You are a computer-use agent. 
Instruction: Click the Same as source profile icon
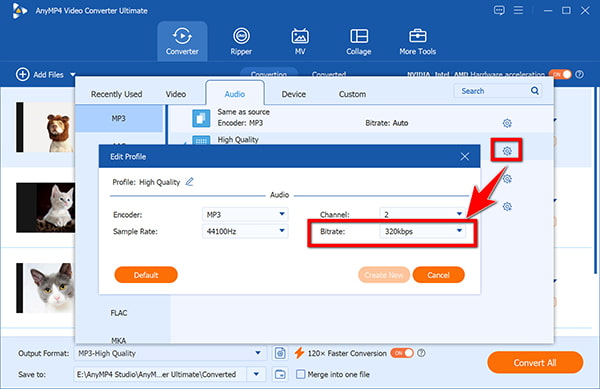(x=201, y=118)
